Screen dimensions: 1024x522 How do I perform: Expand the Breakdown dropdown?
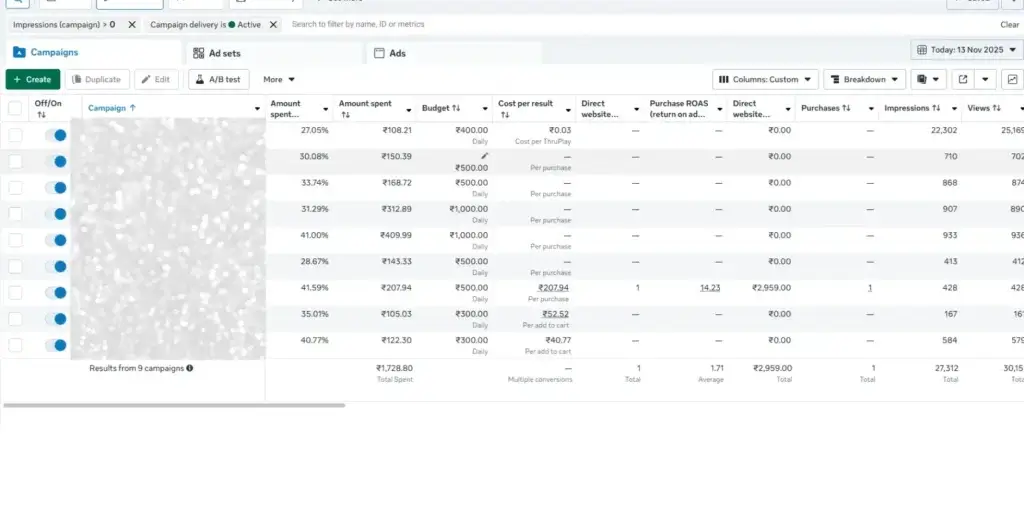864,79
